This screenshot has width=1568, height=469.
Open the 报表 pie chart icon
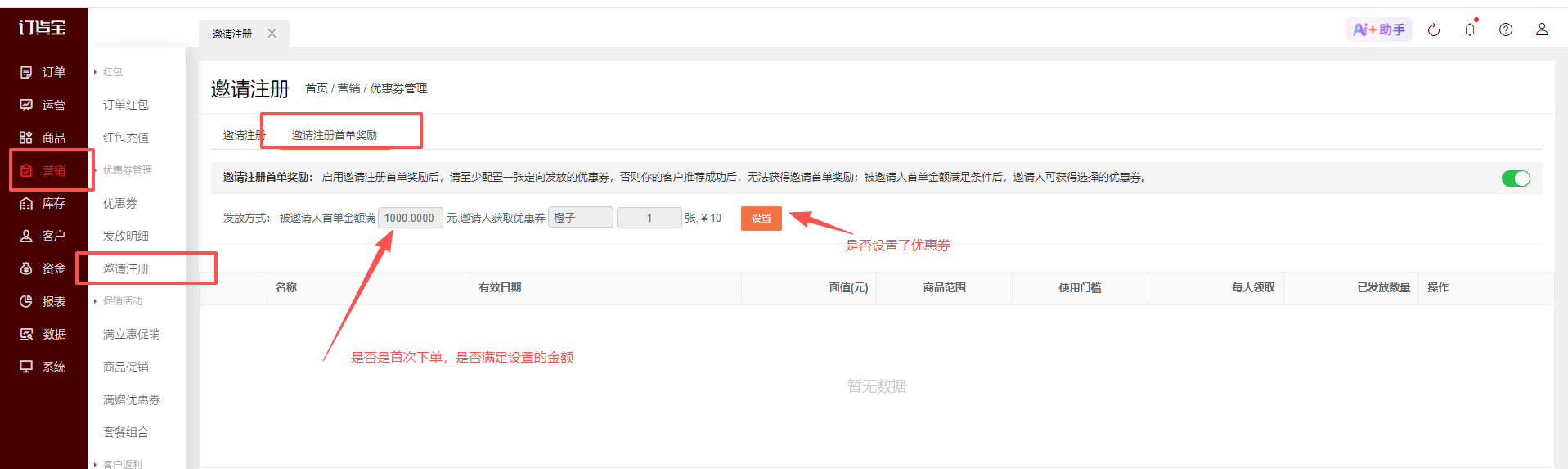(26, 301)
